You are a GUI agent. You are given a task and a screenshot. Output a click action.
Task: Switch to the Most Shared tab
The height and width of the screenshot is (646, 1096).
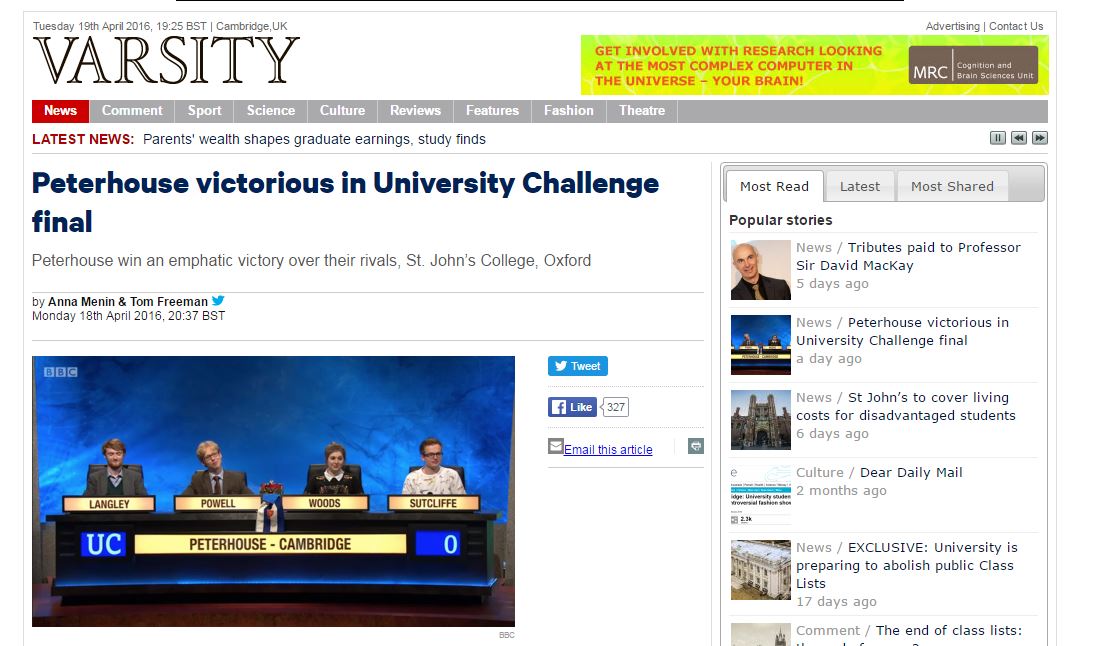(x=952, y=187)
